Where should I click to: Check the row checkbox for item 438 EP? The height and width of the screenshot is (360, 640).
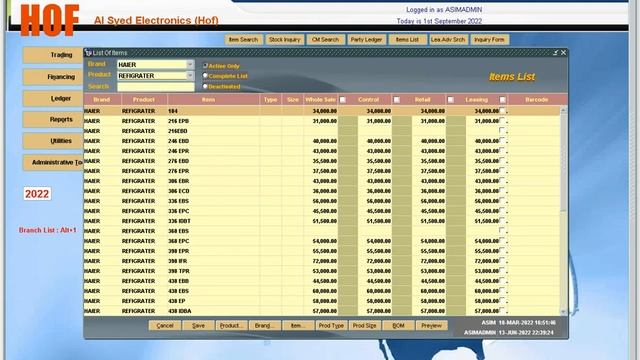click(502, 300)
